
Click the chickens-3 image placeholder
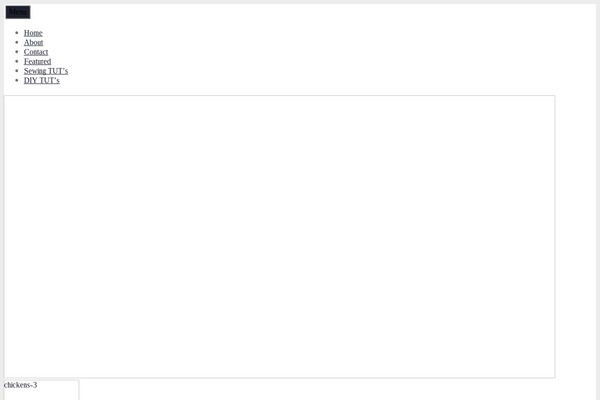41,390
